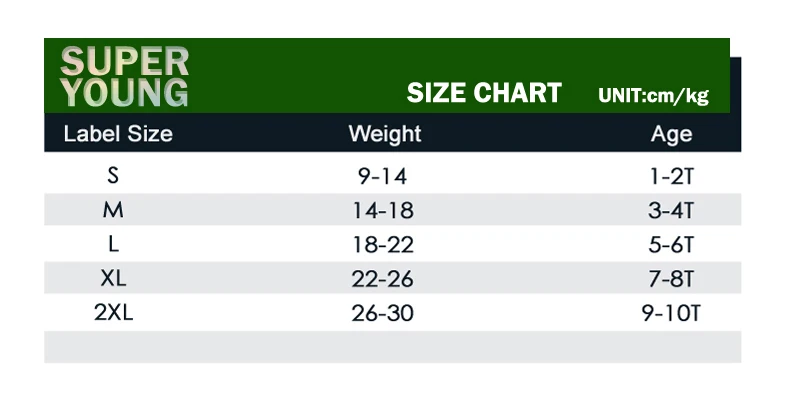The image size is (792, 398).
Task: Click the 1-2T age value
Action: click(672, 176)
